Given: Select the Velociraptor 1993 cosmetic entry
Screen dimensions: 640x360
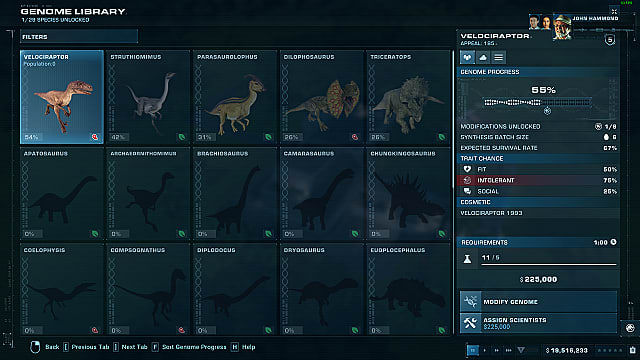Looking at the screenshot, I should coord(538,213).
